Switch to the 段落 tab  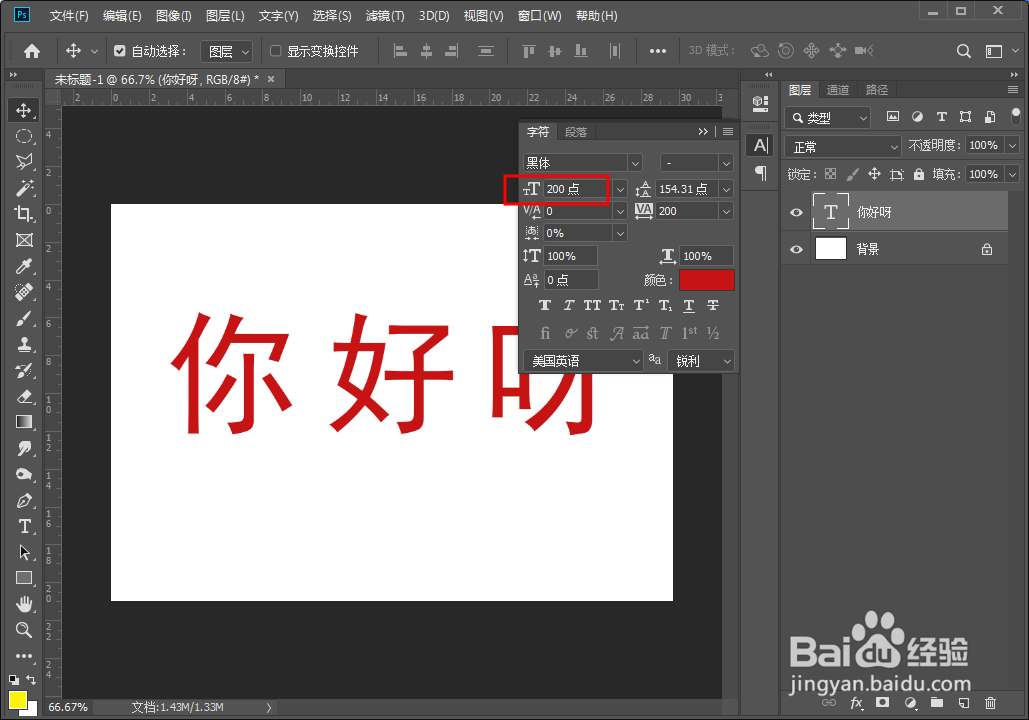(576, 132)
